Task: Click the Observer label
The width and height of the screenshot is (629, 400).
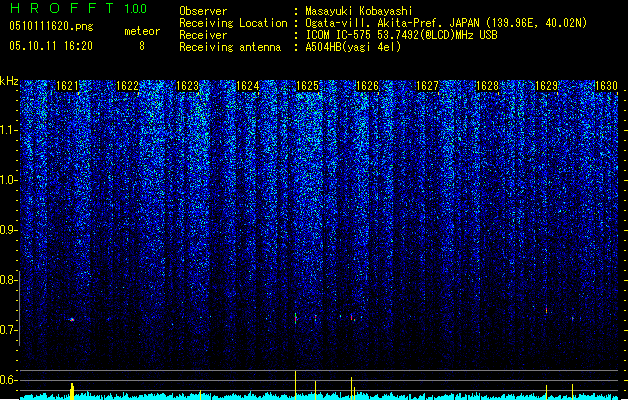Action: pos(203,11)
